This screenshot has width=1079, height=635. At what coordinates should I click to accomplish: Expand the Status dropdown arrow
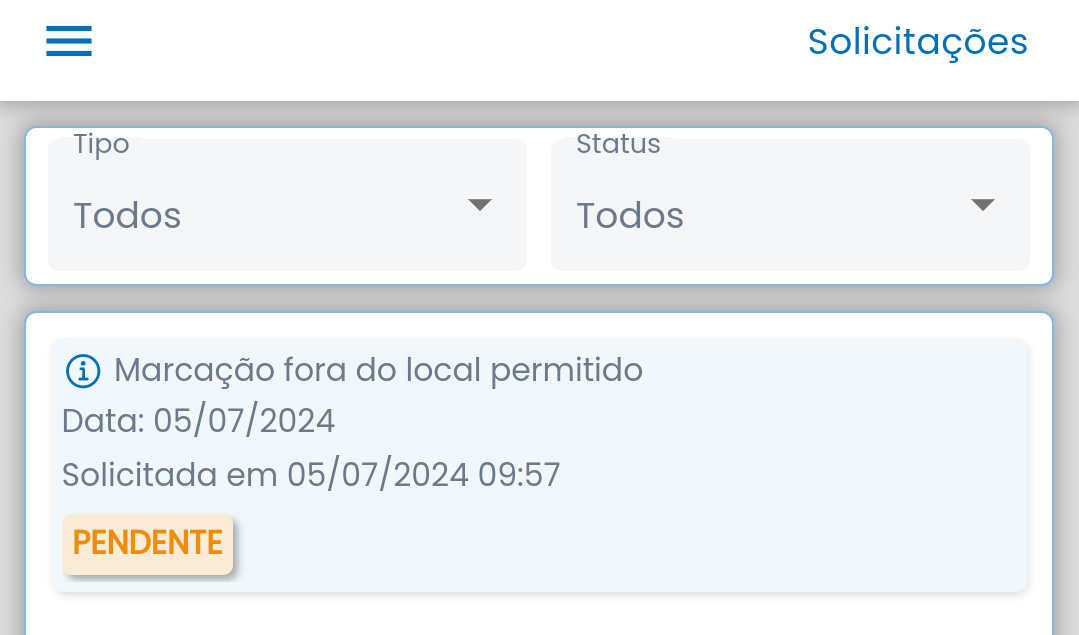click(x=982, y=205)
